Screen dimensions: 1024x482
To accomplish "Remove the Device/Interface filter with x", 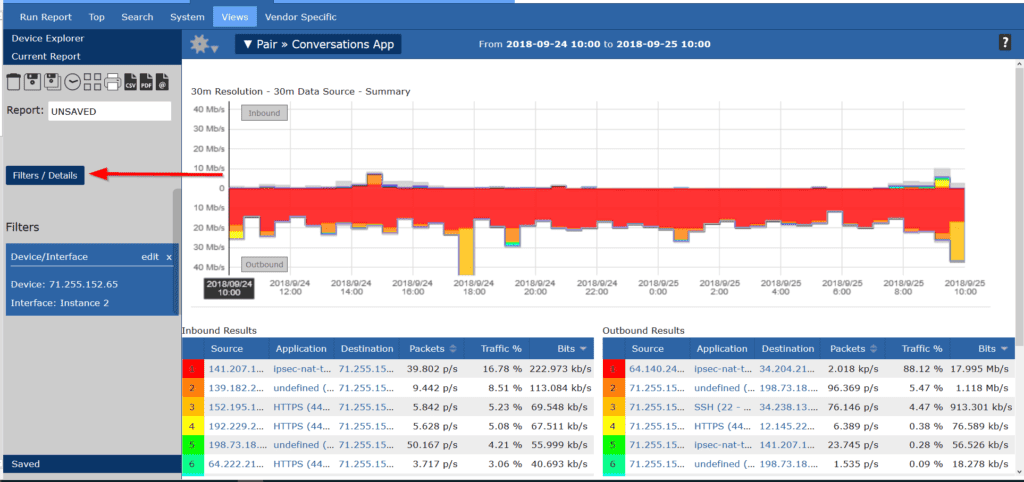I will coord(169,257).
